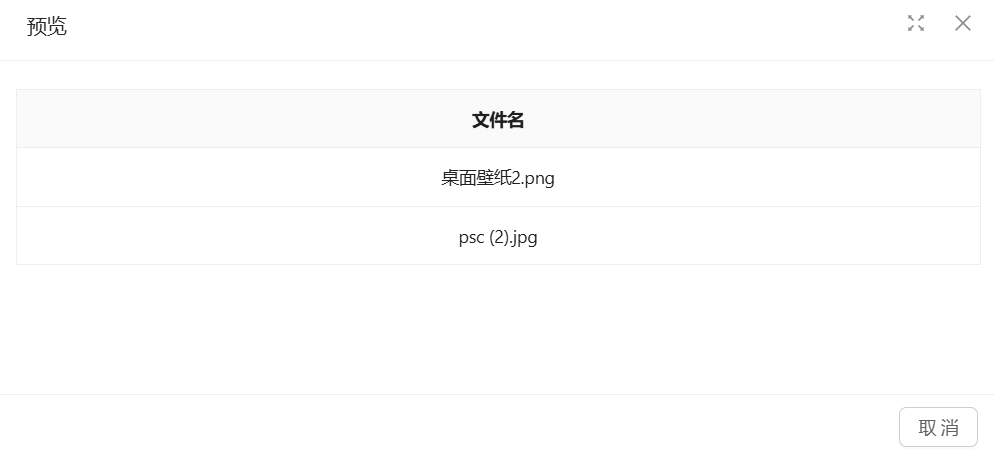Close the 预览 dialog with X icon
The image size is (994, 453).
coord(963,23)
